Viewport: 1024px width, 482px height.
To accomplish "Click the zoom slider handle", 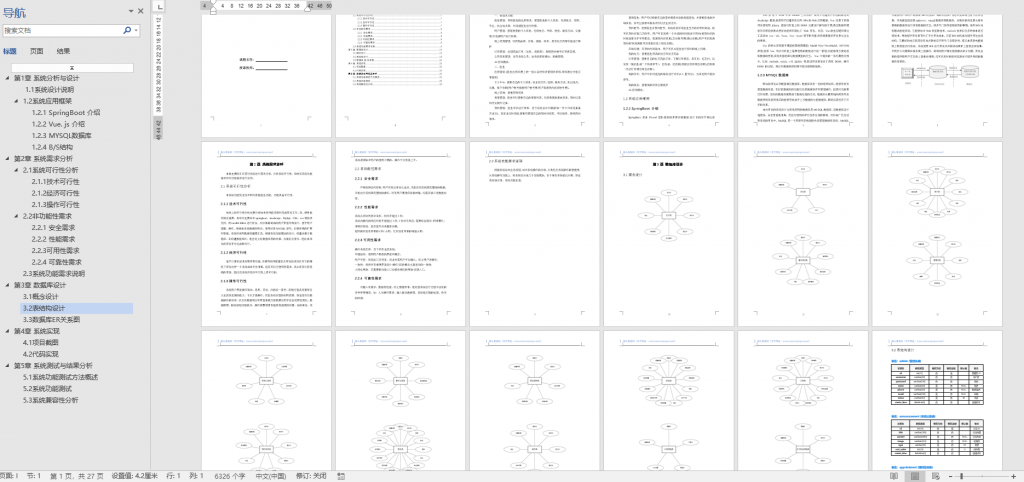I will tap(962, 476).
